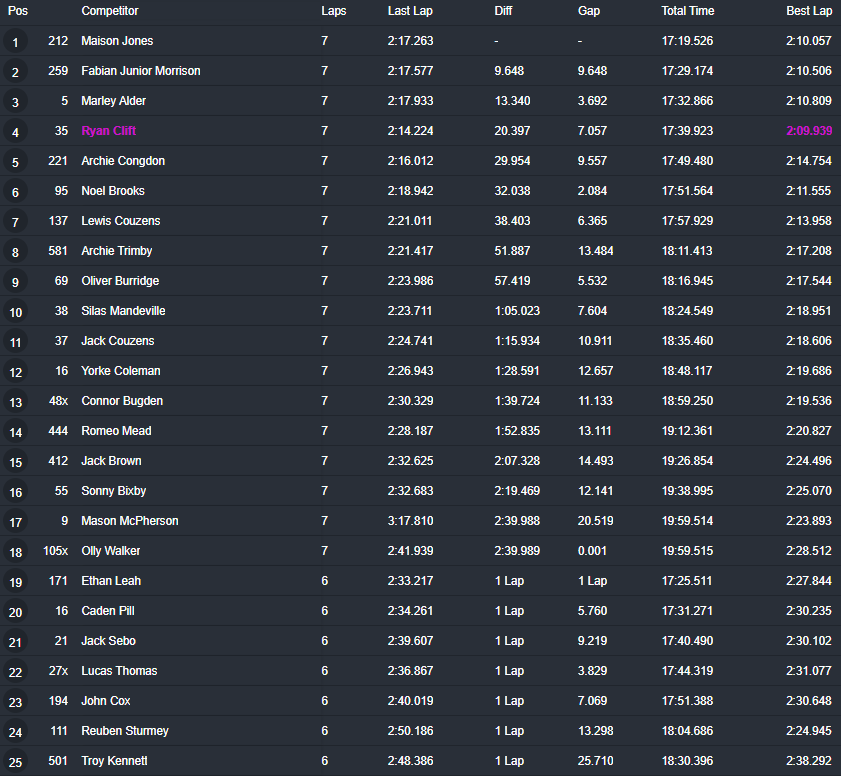Click the Best Lap column header

808,11
